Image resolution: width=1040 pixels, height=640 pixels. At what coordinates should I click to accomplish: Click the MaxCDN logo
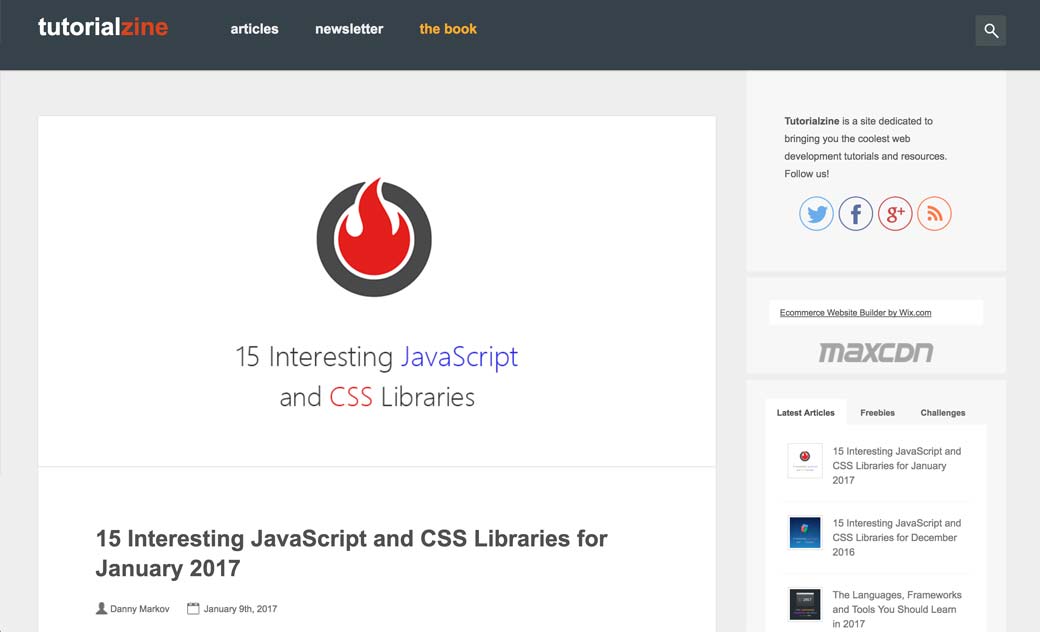coord(875,352)
